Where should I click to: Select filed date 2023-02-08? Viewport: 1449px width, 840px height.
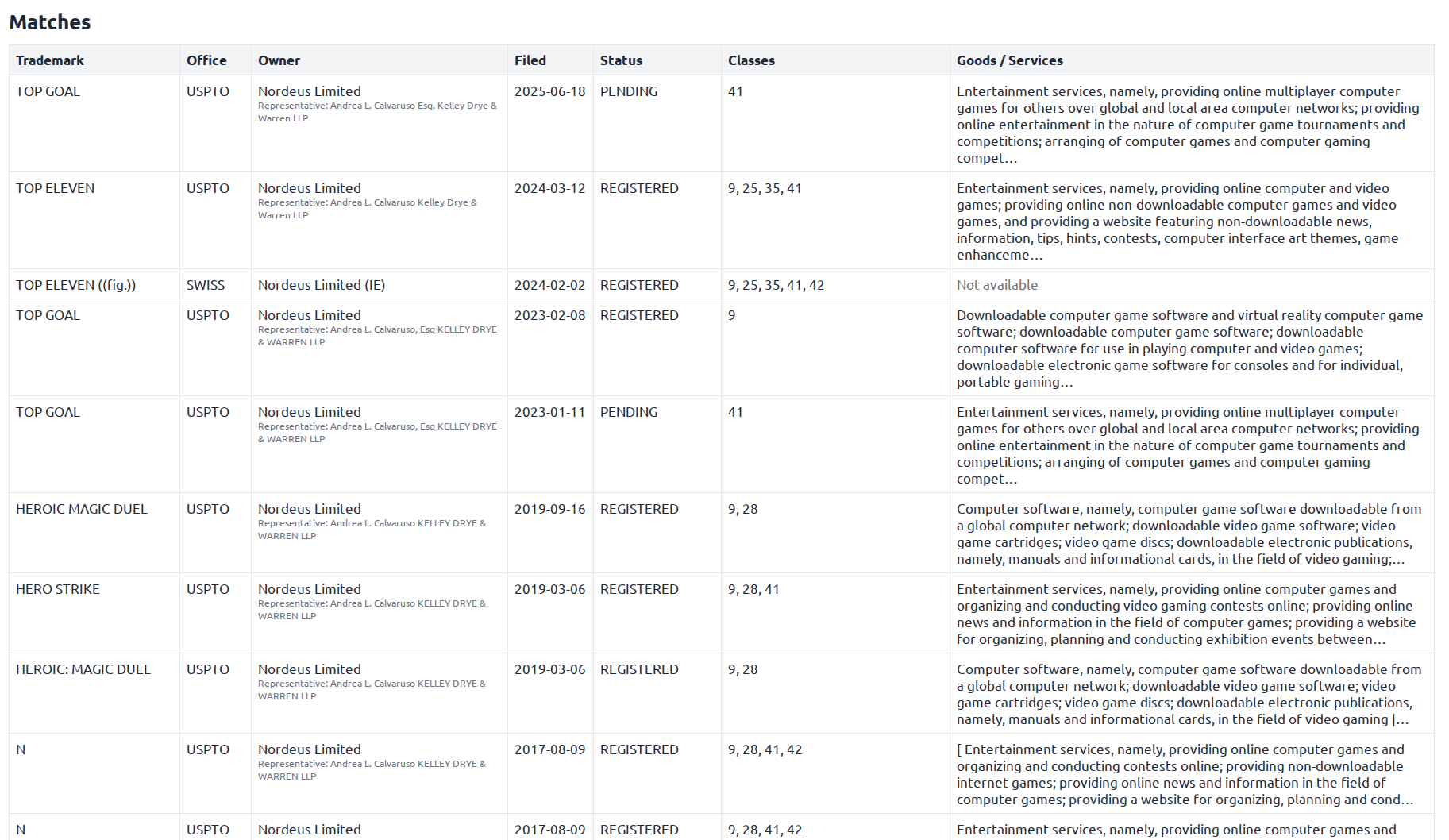coord(549,315)
